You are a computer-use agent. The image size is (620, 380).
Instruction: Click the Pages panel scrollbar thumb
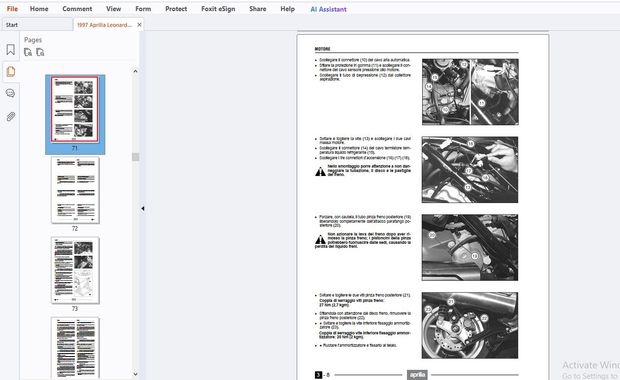(x=135, y=157)
